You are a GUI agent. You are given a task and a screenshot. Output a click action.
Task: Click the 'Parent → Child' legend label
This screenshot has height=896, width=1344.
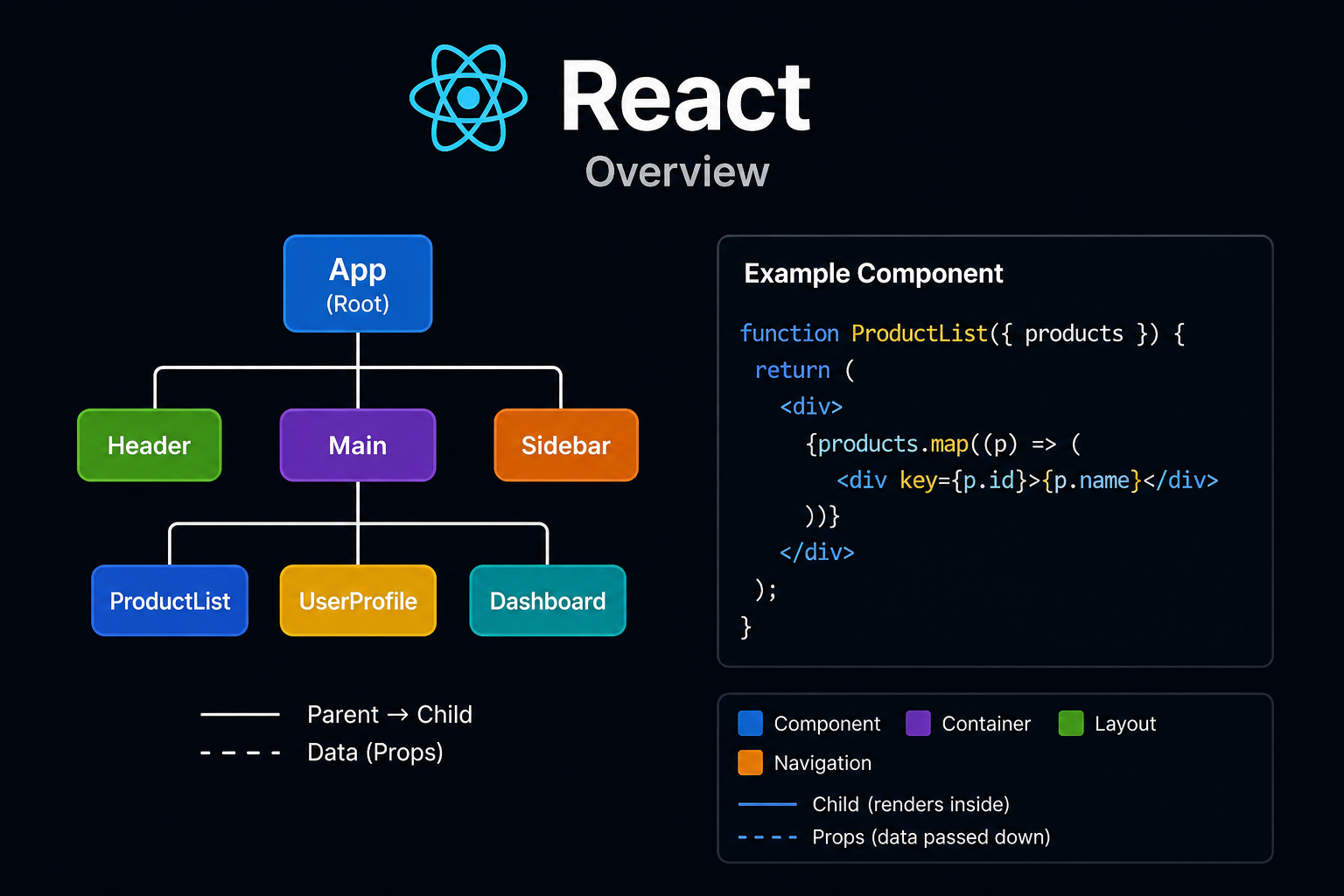[390, 715]
